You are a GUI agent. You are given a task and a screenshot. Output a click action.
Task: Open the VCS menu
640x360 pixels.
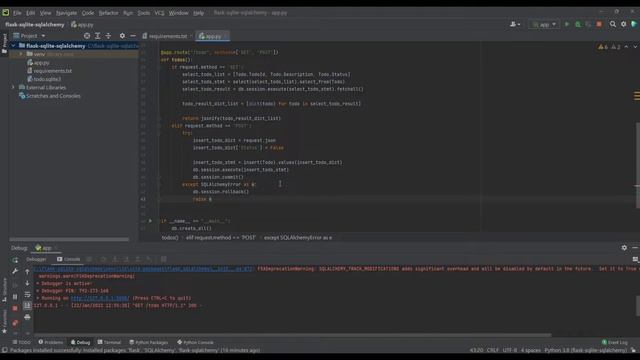coord(159,13)
